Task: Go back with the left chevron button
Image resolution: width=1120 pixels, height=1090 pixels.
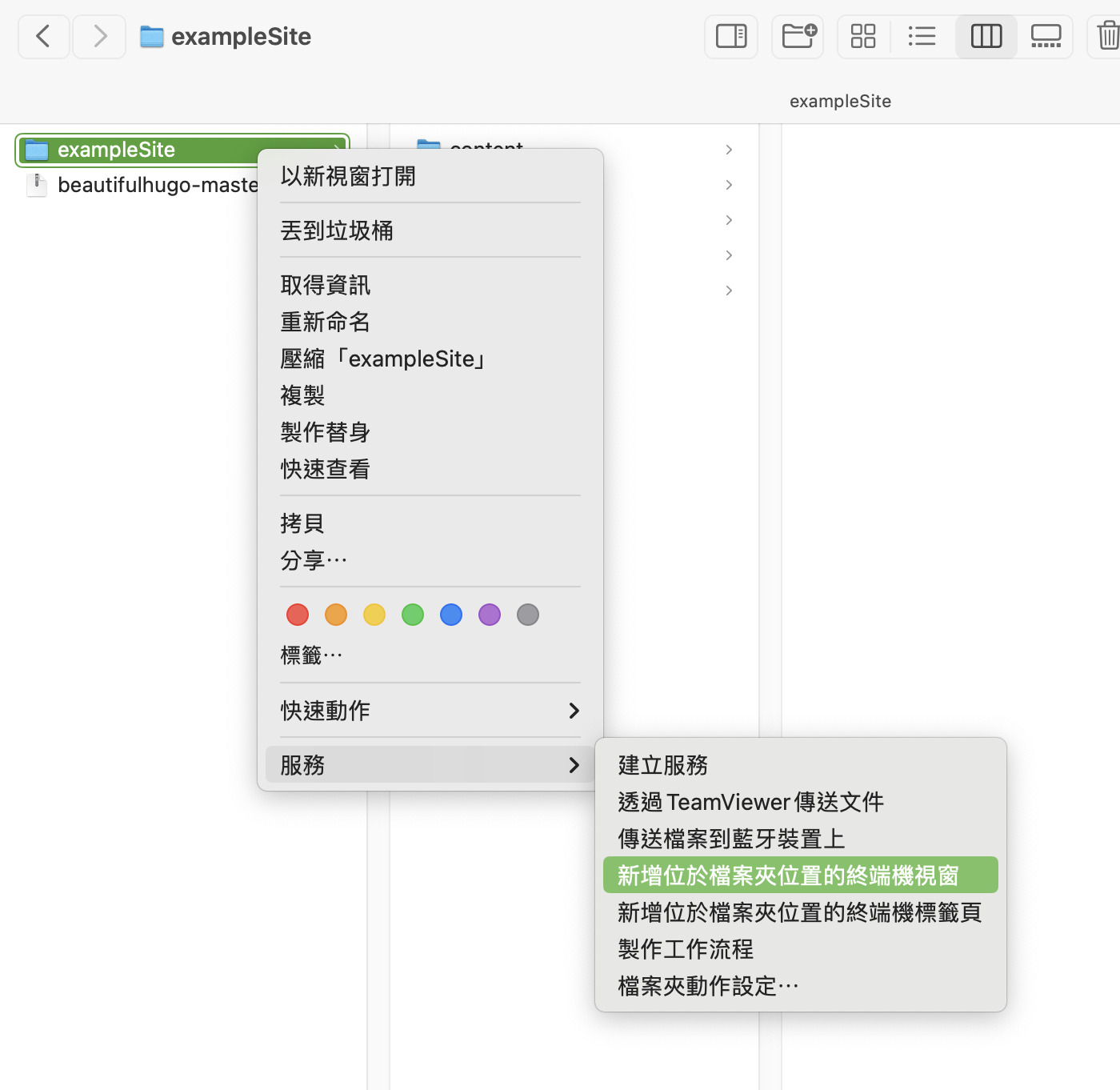Action: (44, 36)
